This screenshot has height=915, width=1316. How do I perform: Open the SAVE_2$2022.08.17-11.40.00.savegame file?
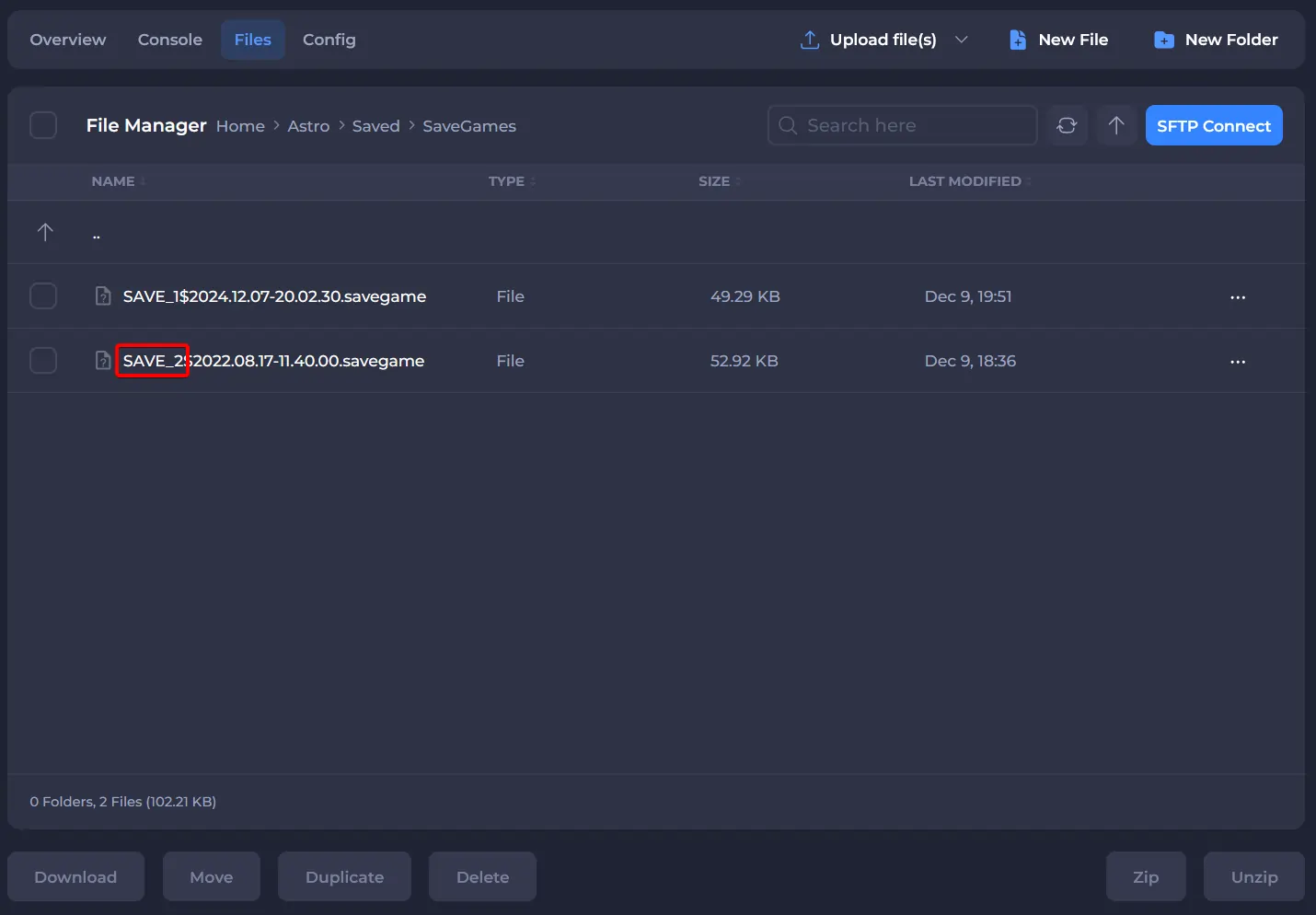273,361
